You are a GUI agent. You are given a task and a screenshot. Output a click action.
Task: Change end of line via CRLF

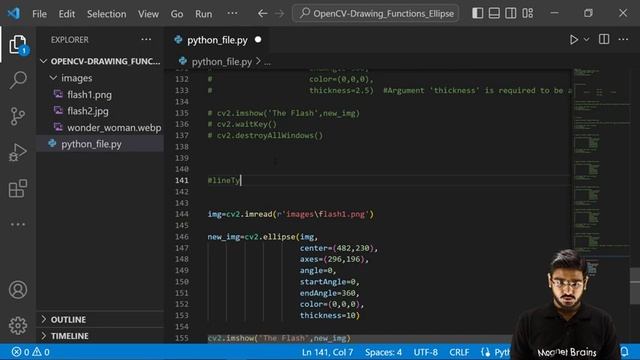[x=459, y=352]
